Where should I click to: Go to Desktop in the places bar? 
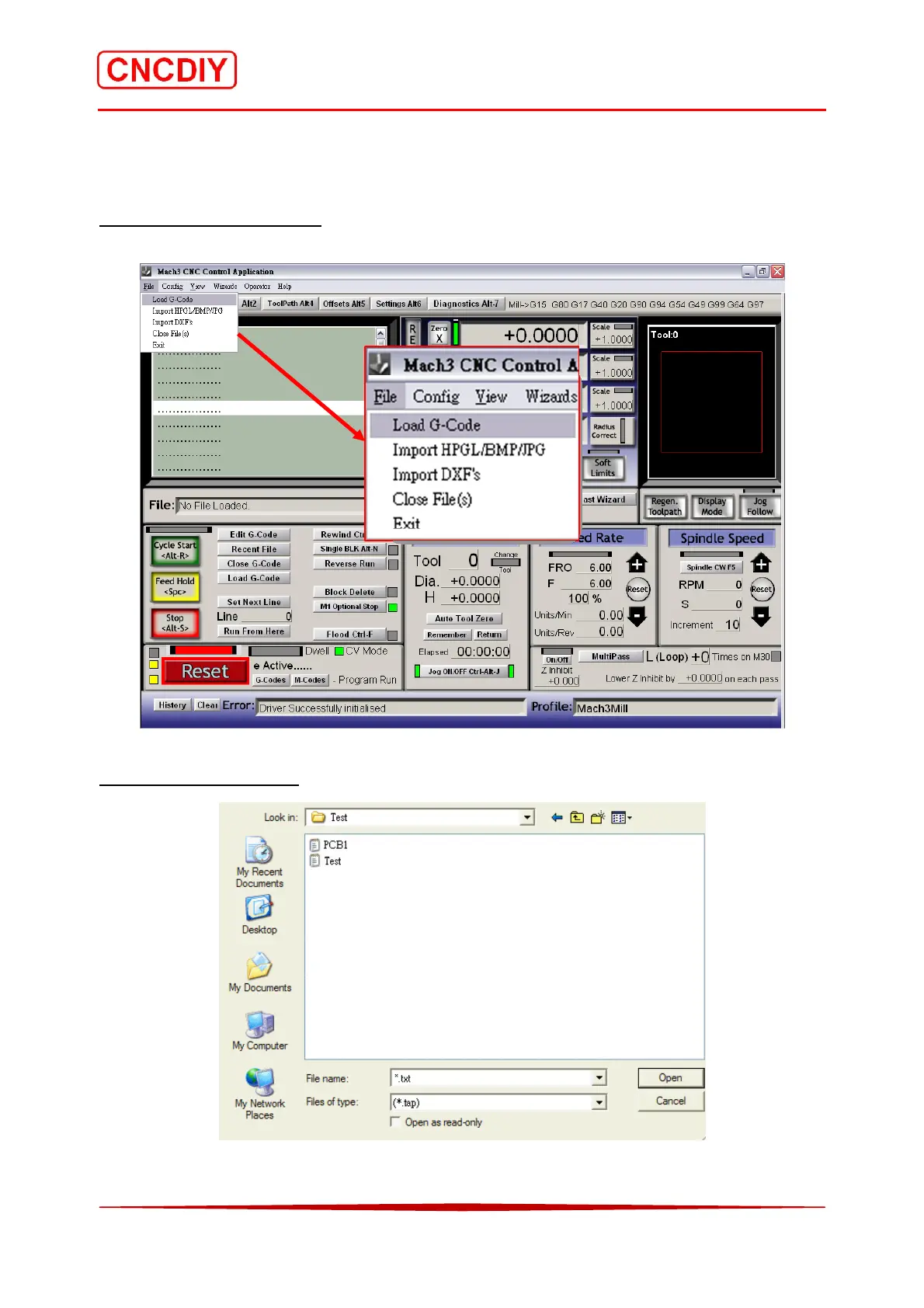259,915
